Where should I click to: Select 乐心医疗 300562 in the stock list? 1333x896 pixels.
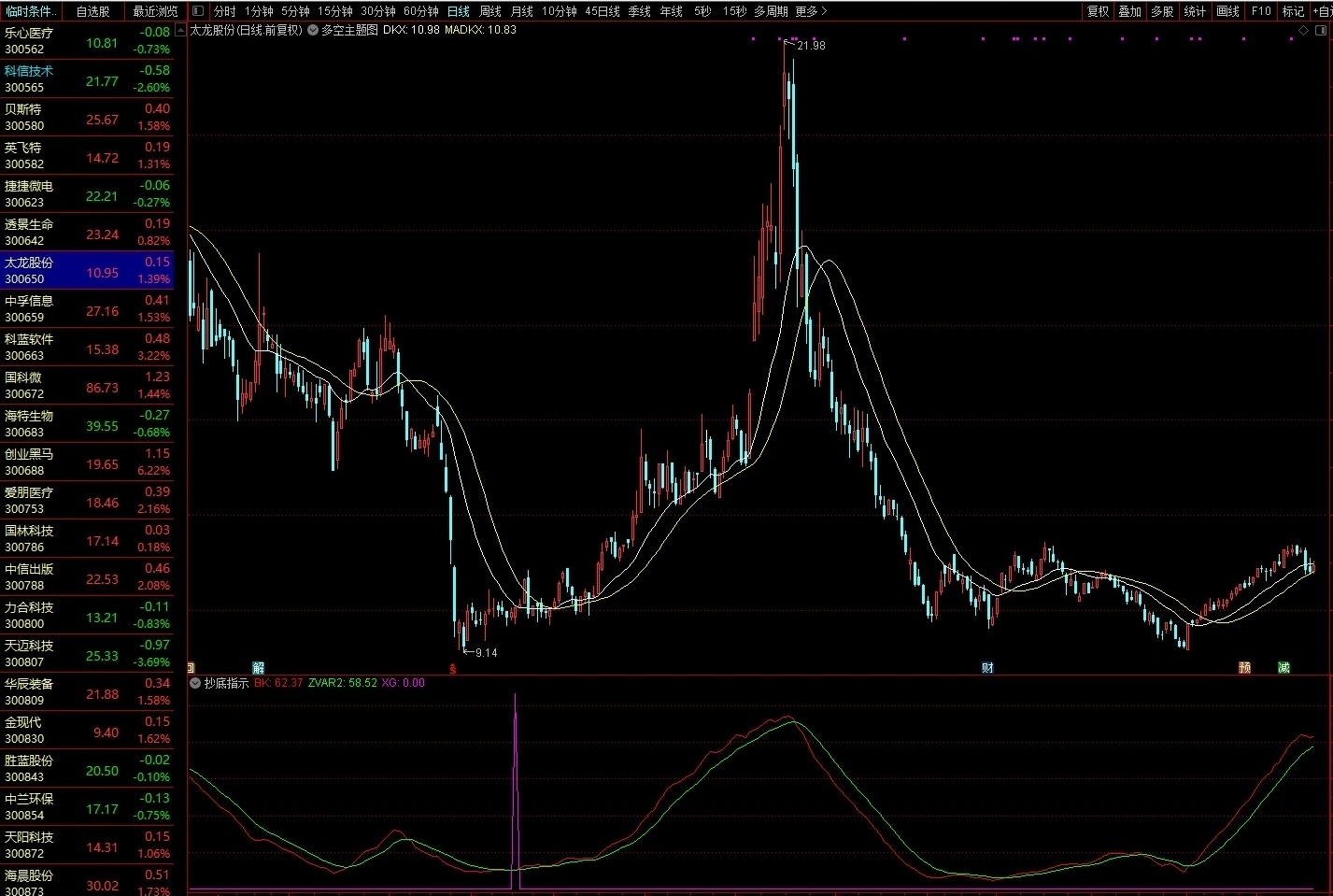tap(87, 40)
